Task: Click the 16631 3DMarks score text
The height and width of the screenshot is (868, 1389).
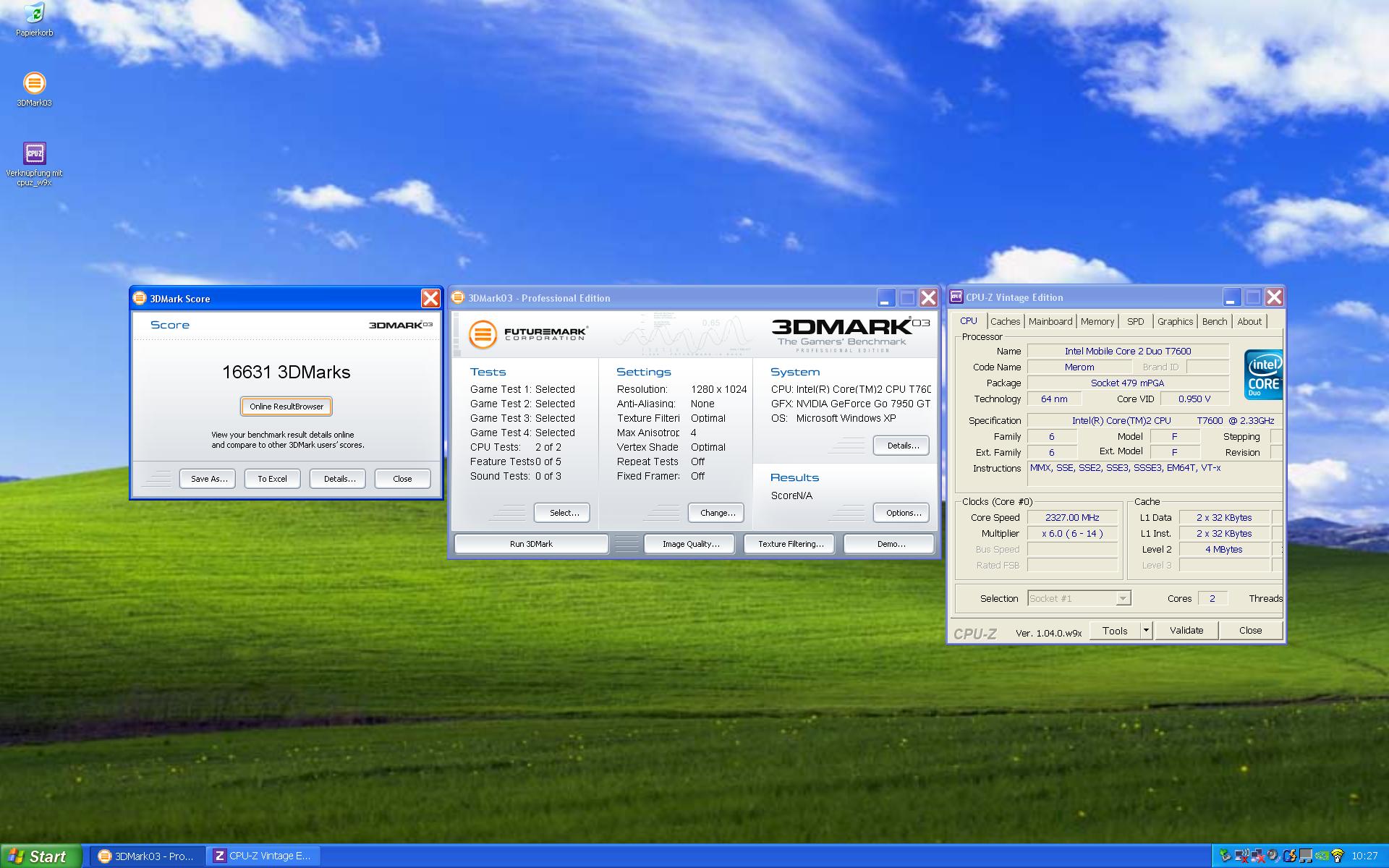Action: coord(286,373)
